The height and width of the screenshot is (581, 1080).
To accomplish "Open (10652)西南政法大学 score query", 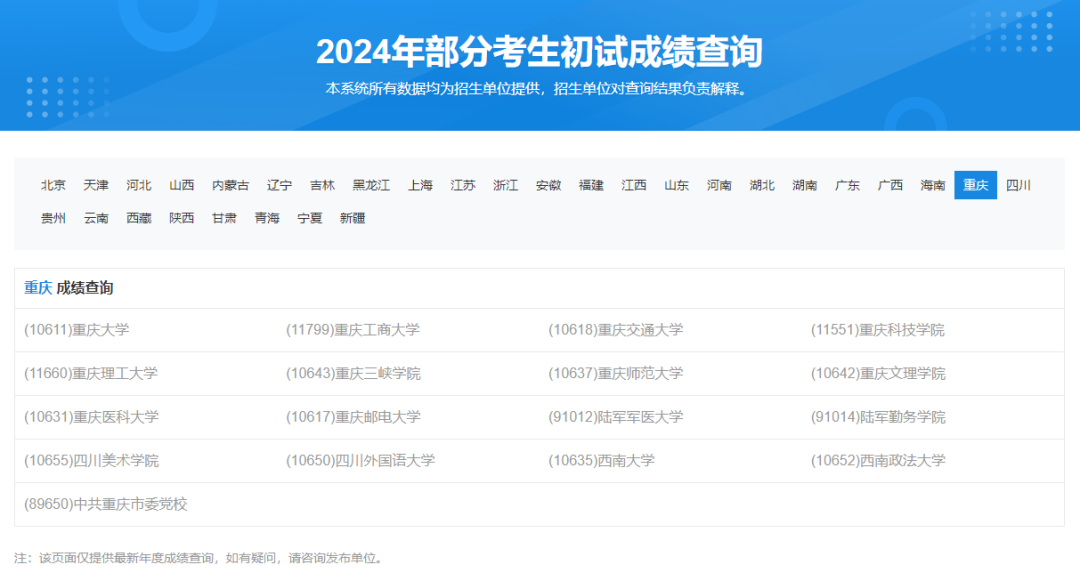I will pos(878,461).
